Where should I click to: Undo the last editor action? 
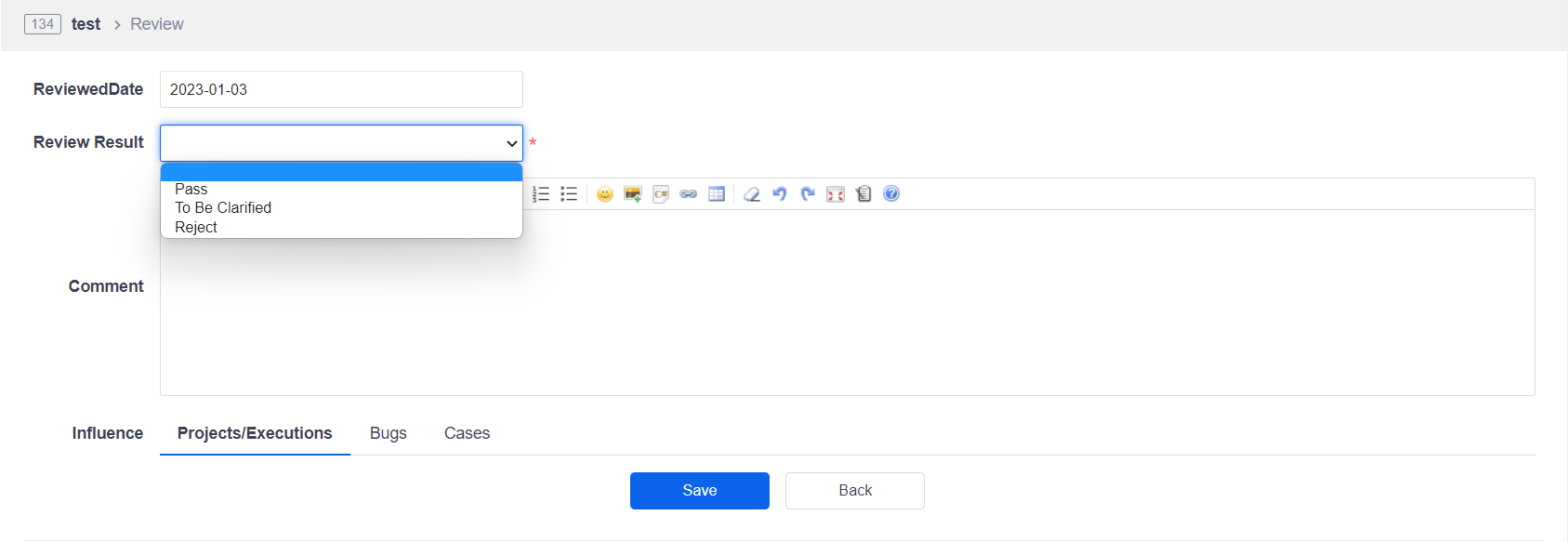point(780,194)
